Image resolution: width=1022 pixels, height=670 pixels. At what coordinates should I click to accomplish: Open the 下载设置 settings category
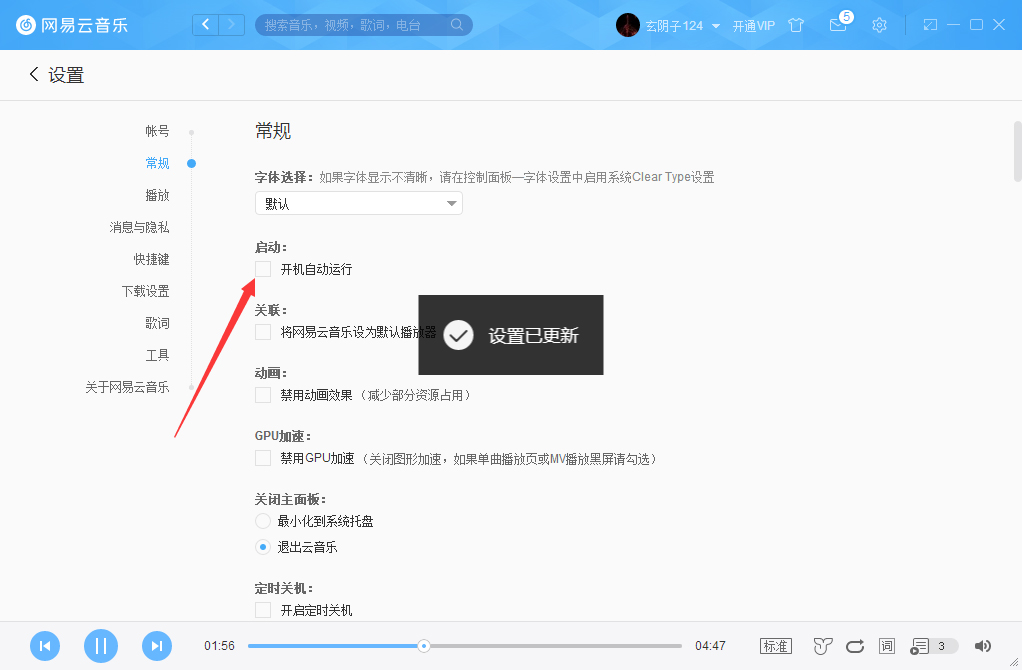coord(146,290)
